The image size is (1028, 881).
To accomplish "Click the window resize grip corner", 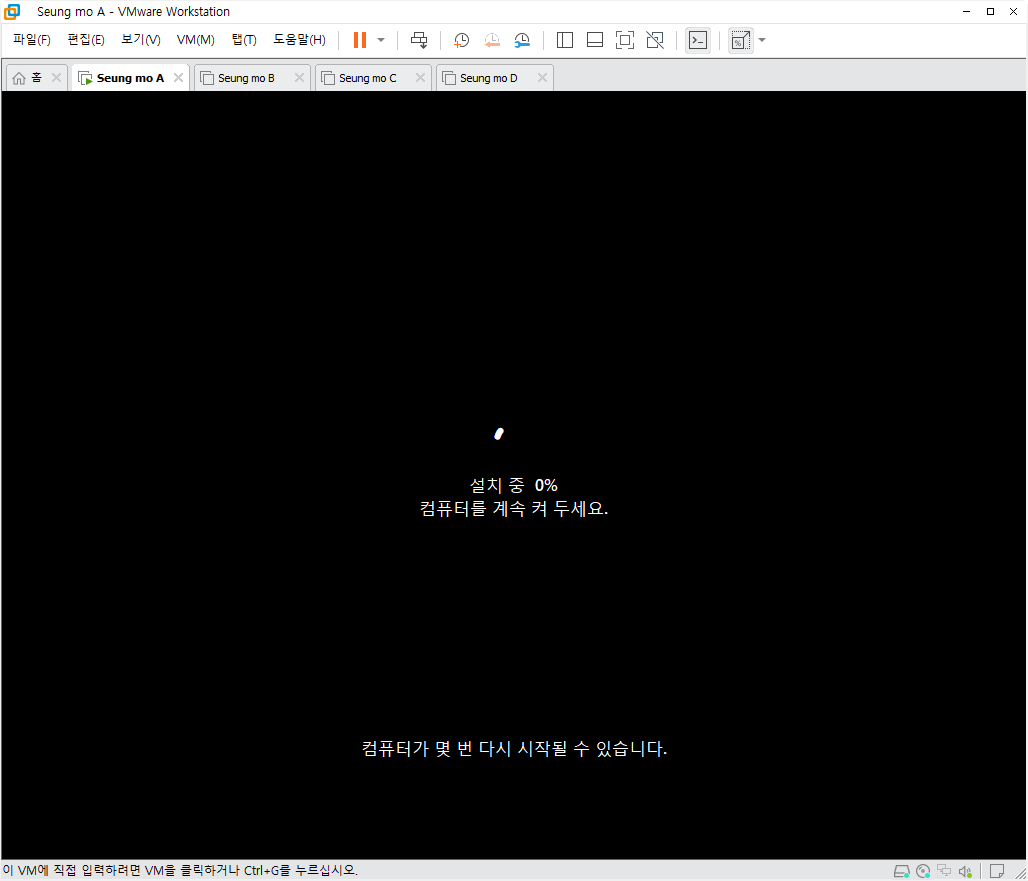I will (1020, 873).
